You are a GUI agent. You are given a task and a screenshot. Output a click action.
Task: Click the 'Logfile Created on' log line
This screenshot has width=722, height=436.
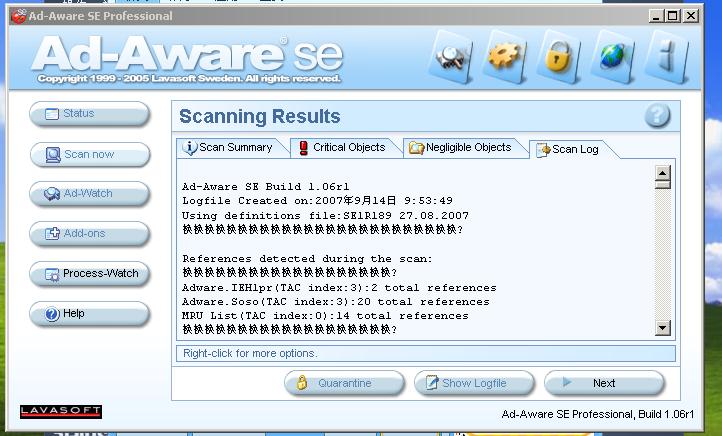tap(317, 201)
